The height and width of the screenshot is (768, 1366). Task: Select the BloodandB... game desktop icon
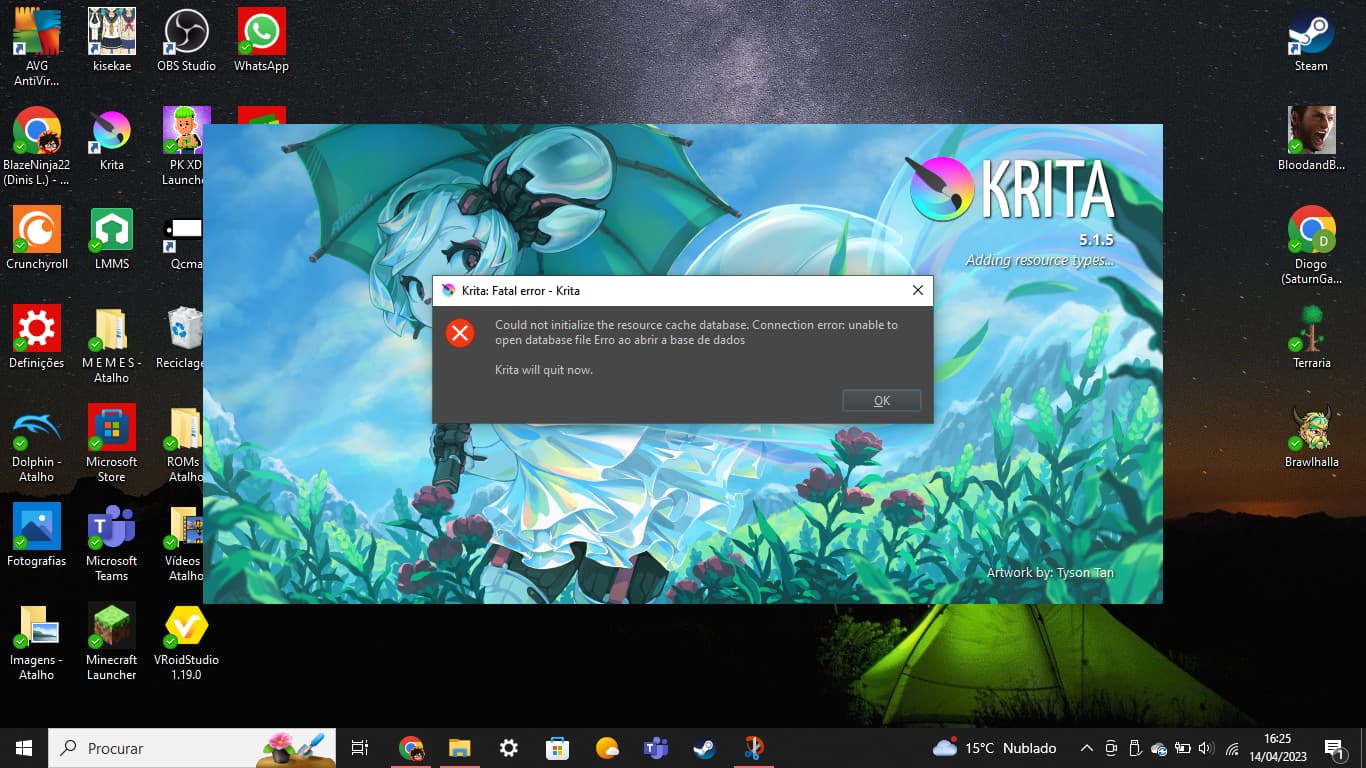1311,139
